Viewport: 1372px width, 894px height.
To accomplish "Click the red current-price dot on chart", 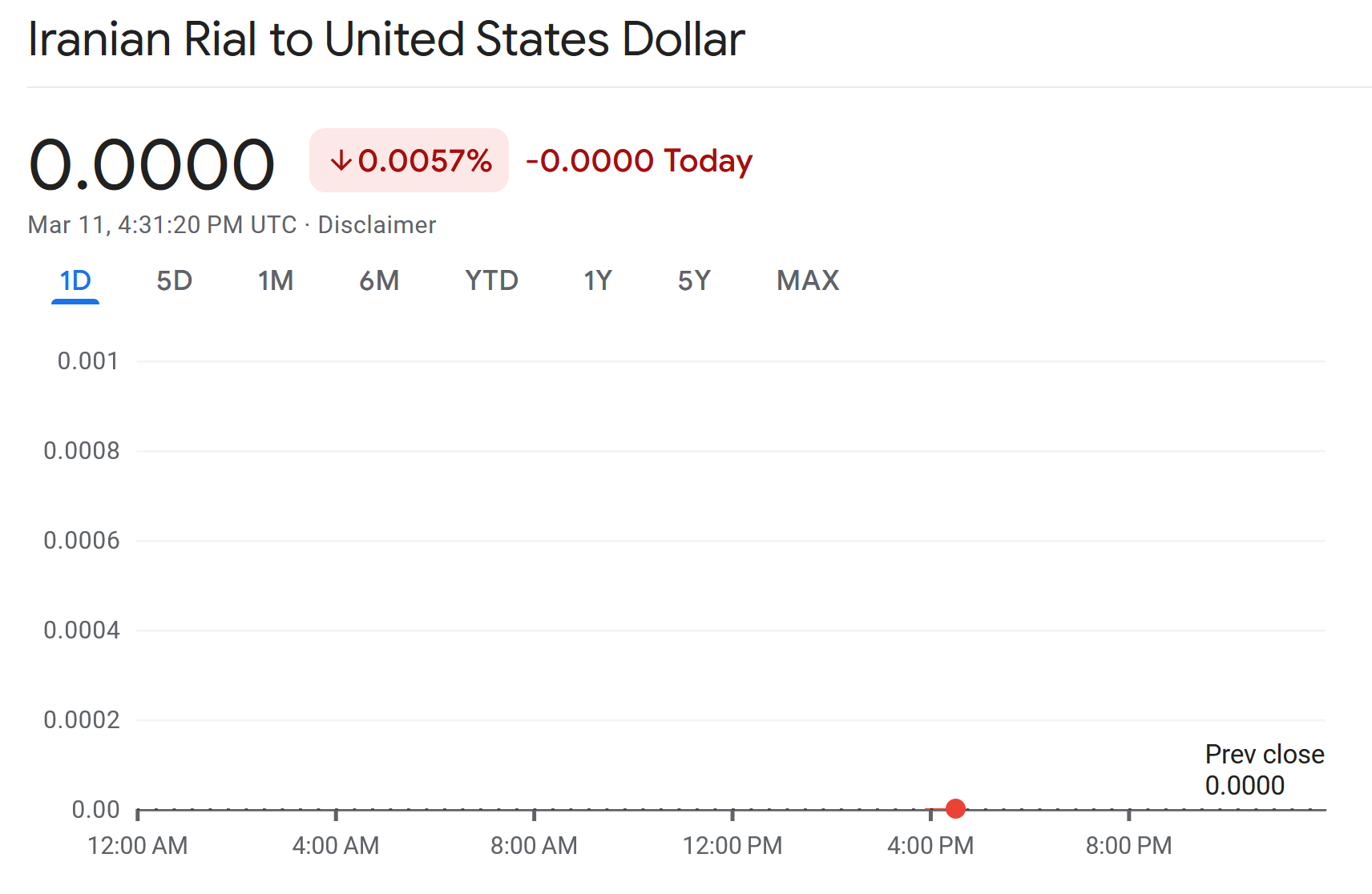I will tap(955, 809).
